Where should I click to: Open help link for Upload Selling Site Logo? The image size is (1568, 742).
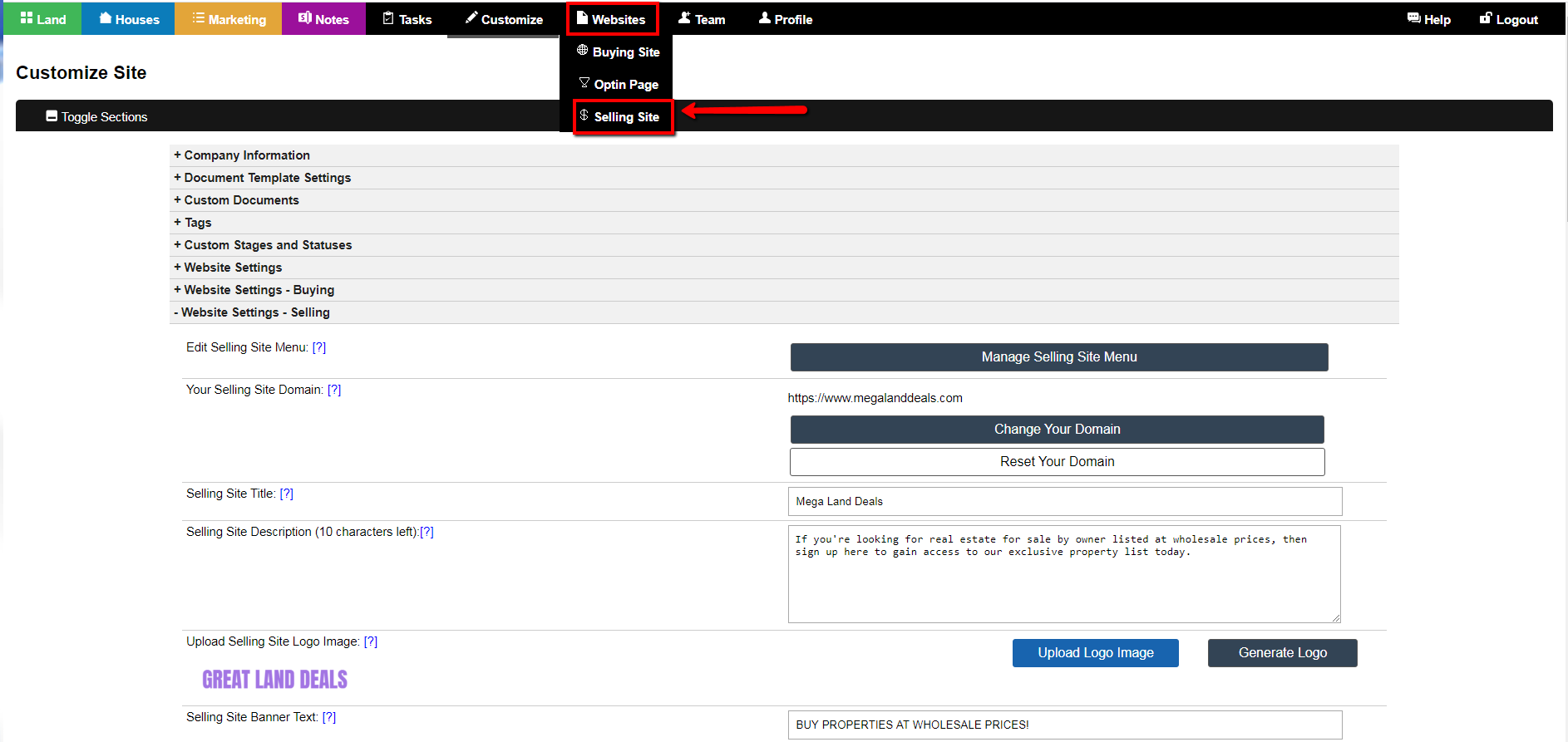pos(371,641)
